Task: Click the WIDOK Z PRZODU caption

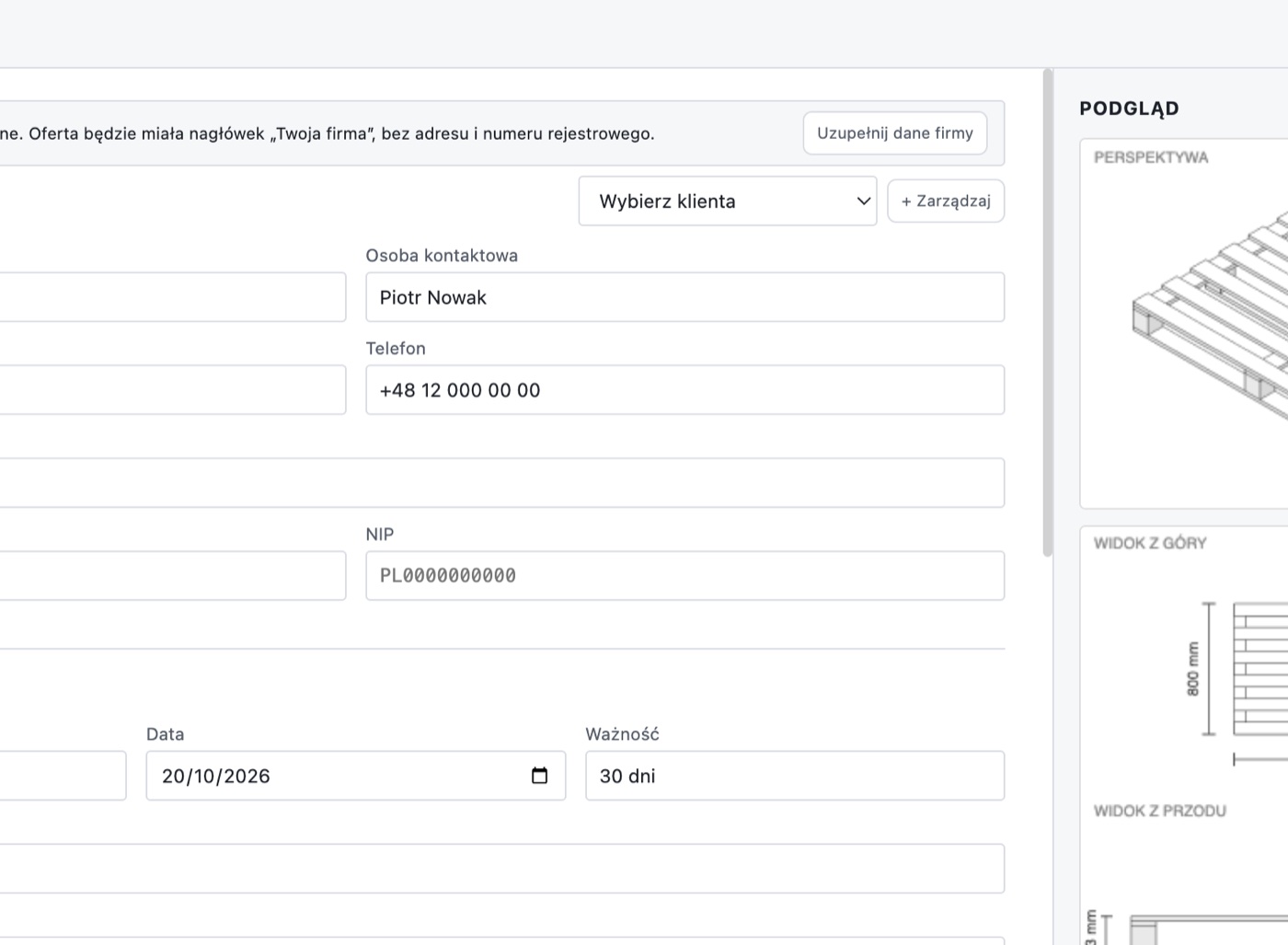Action: tap(1160, 811)
